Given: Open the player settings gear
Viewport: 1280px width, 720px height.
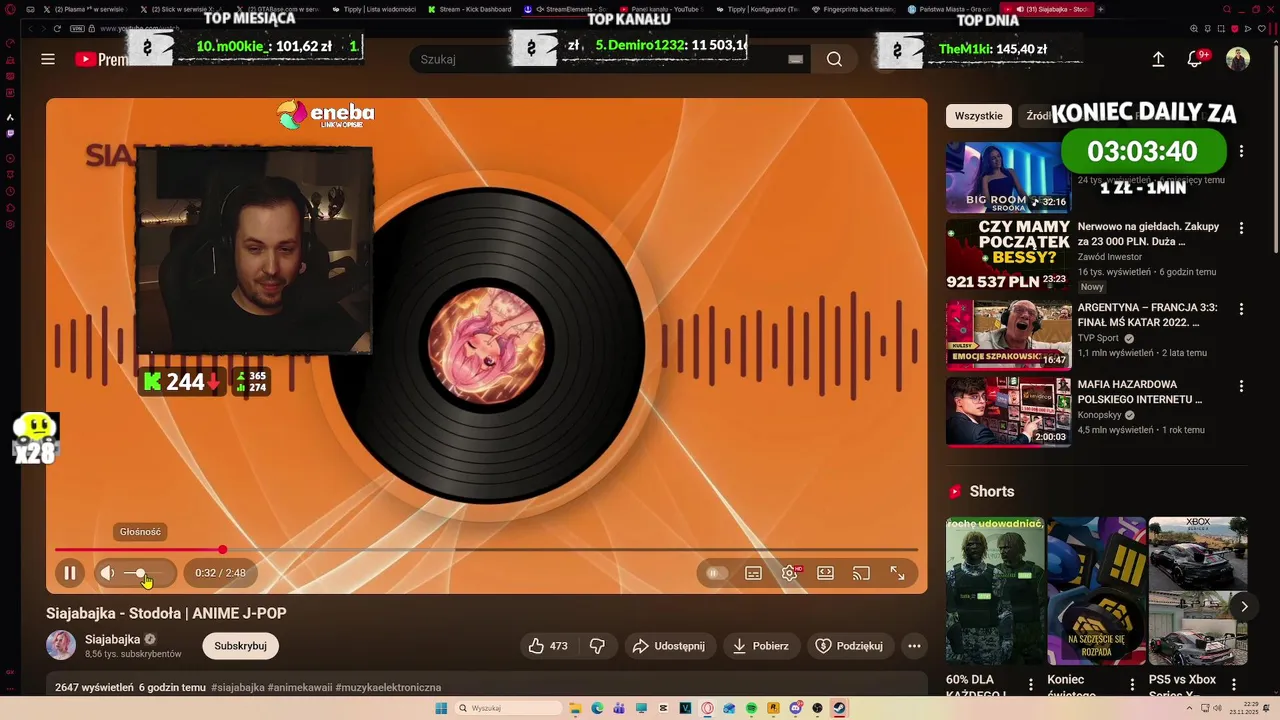Looking at the screenshot, I should pyautogui.click(x=789, y=573).
